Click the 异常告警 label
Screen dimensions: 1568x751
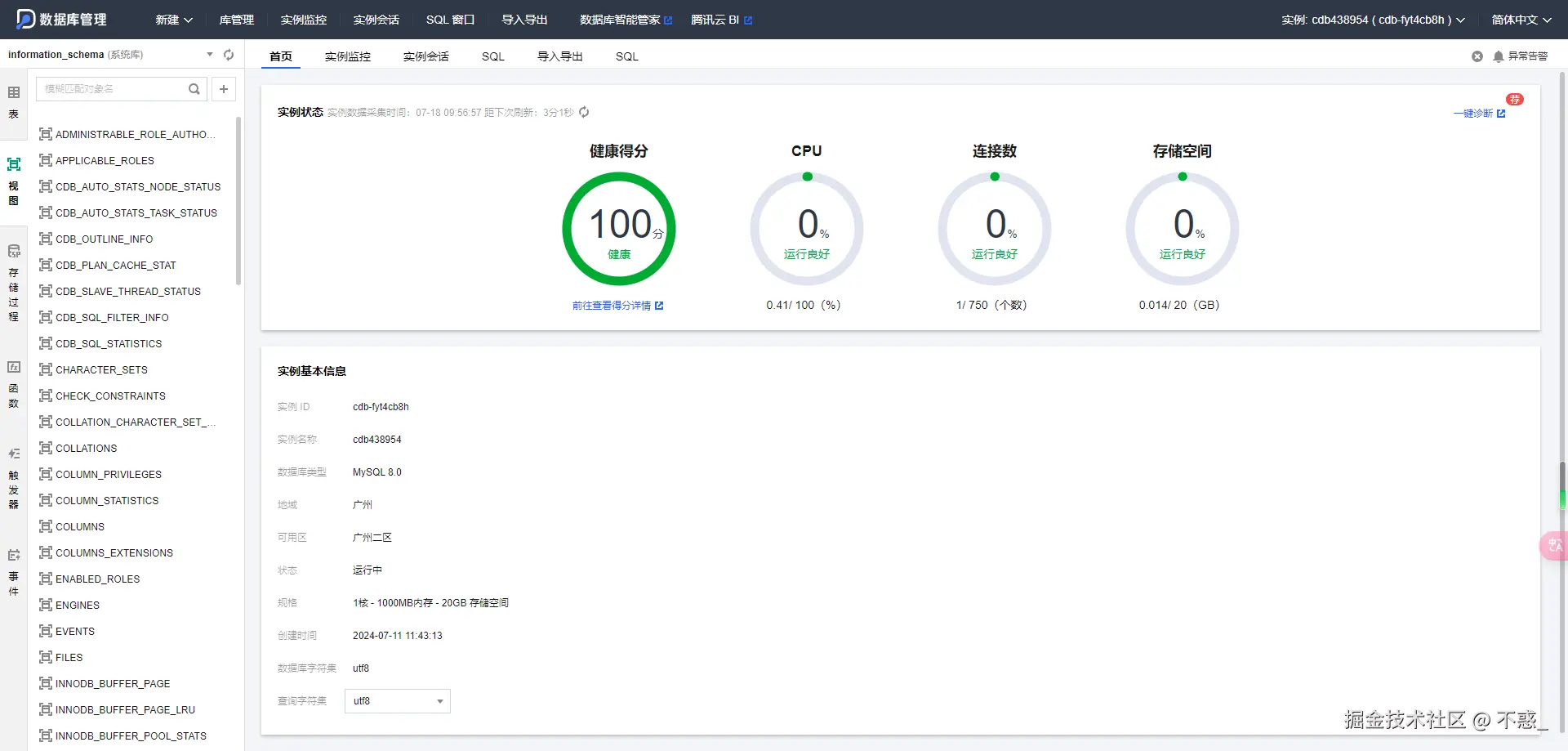[x=1528, y=56]
